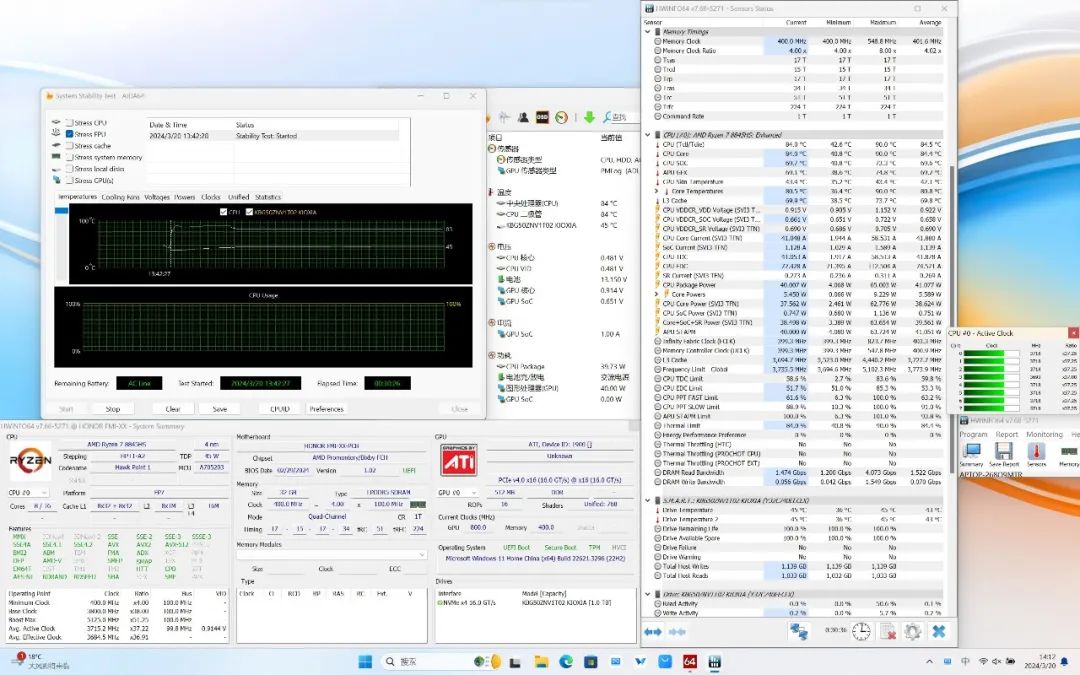This screenshot has height=675, width=1080.
Task: Click graph scroll indicator left of temperature chart
Action: pyautogui.click(x=61, y=211)
